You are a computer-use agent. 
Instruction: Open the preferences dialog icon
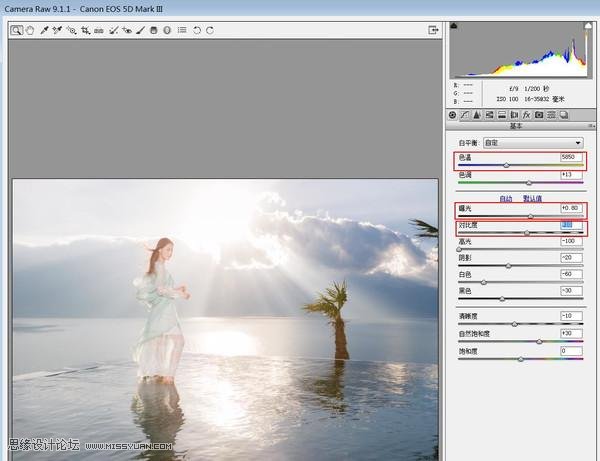[181, 30]
